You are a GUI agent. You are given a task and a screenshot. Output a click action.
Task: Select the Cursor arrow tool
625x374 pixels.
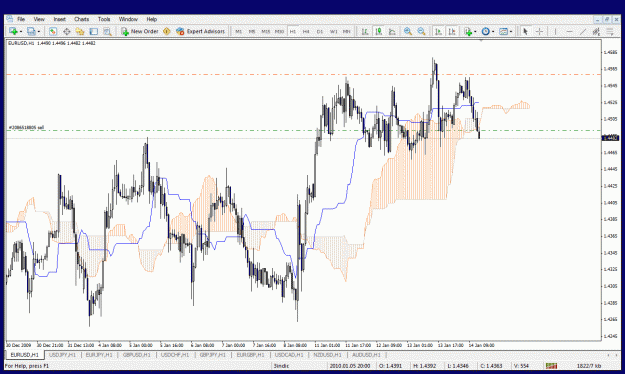[x=525, y=31]
